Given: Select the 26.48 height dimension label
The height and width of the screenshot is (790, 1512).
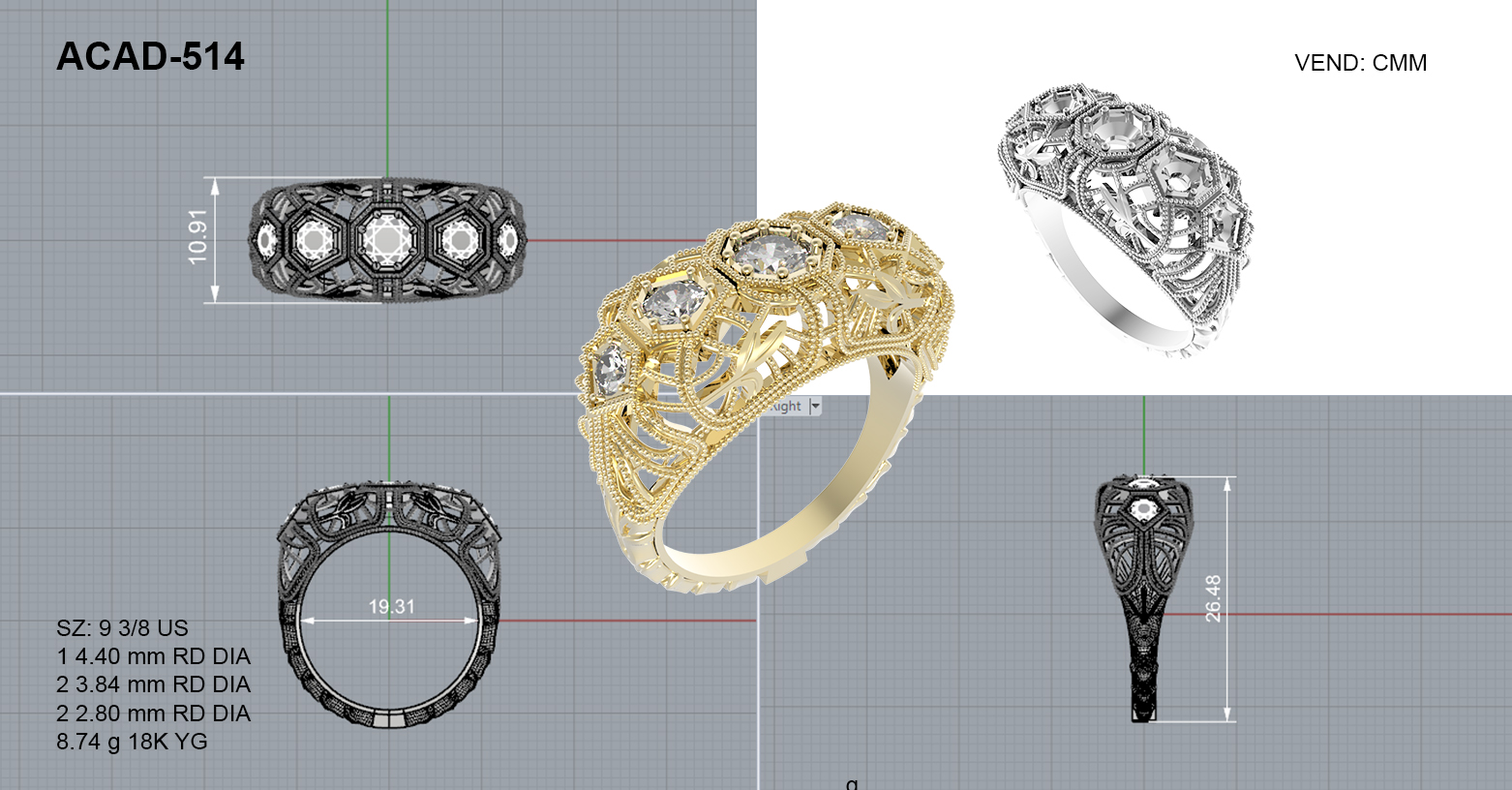Looking at the screenshot, I should 1213,597.
